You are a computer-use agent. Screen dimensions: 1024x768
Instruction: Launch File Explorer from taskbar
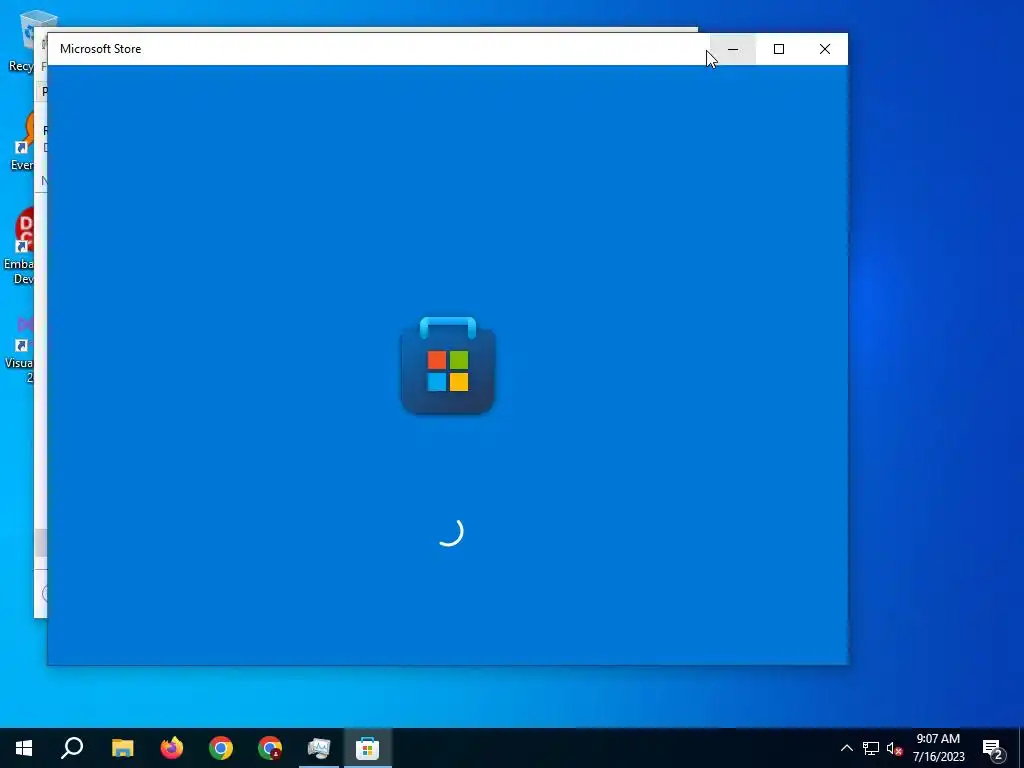pyautogui.click(x=122, y=748)
